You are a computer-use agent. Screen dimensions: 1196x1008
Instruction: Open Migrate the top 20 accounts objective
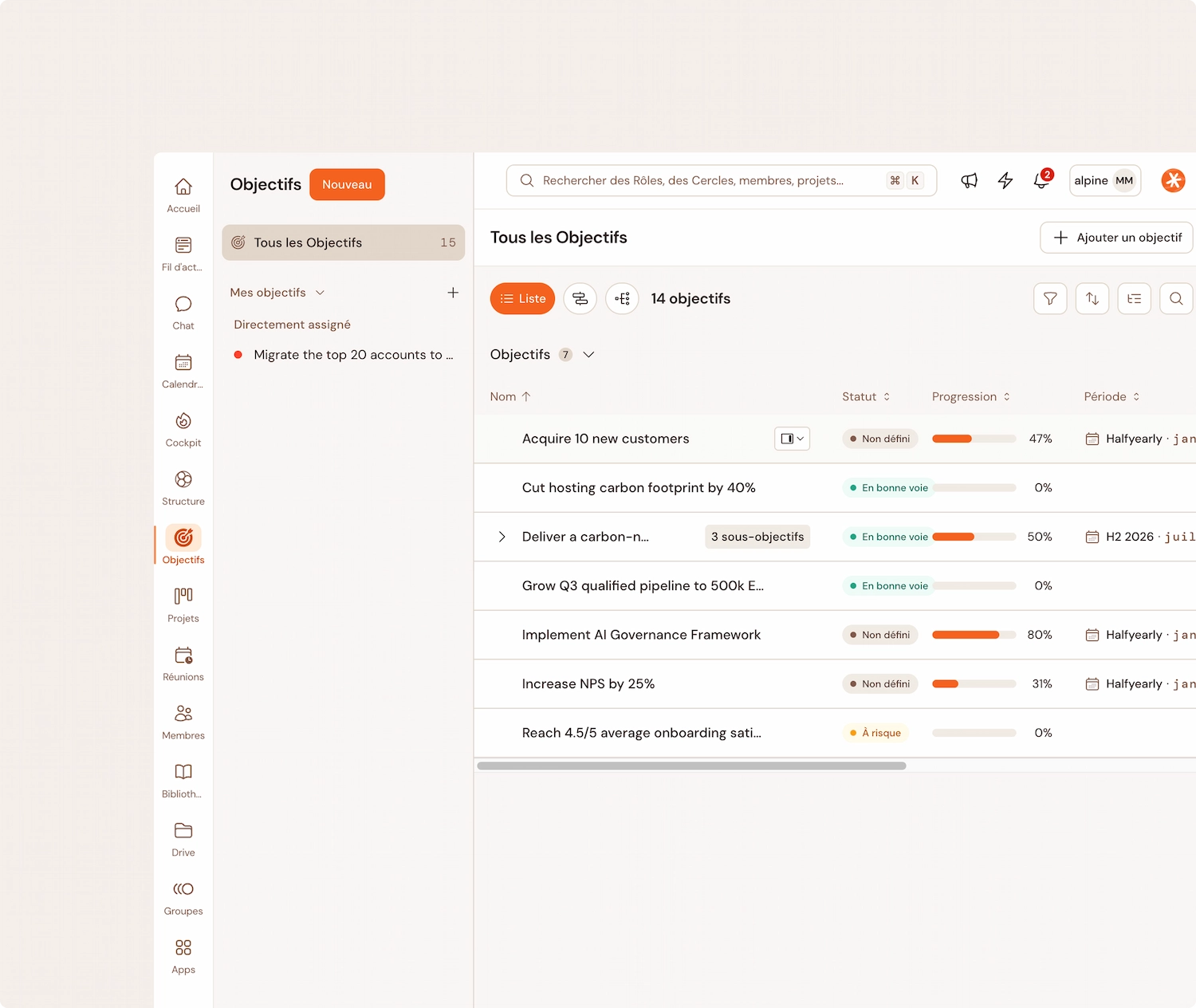coord(344,355)
